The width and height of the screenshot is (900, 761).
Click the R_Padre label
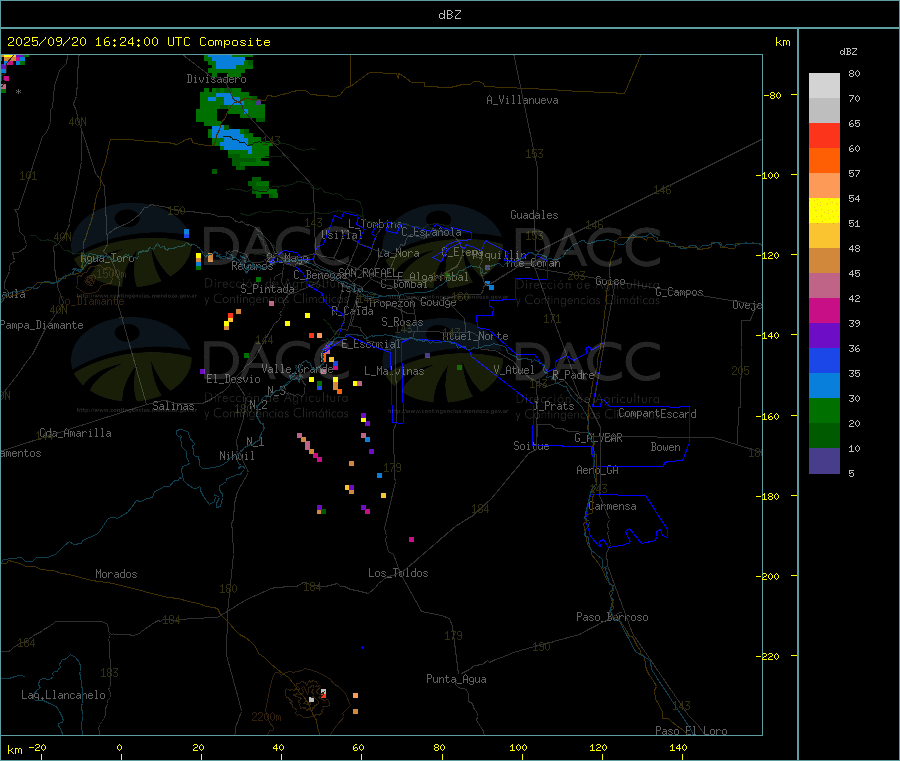click(x=573, y=375)
